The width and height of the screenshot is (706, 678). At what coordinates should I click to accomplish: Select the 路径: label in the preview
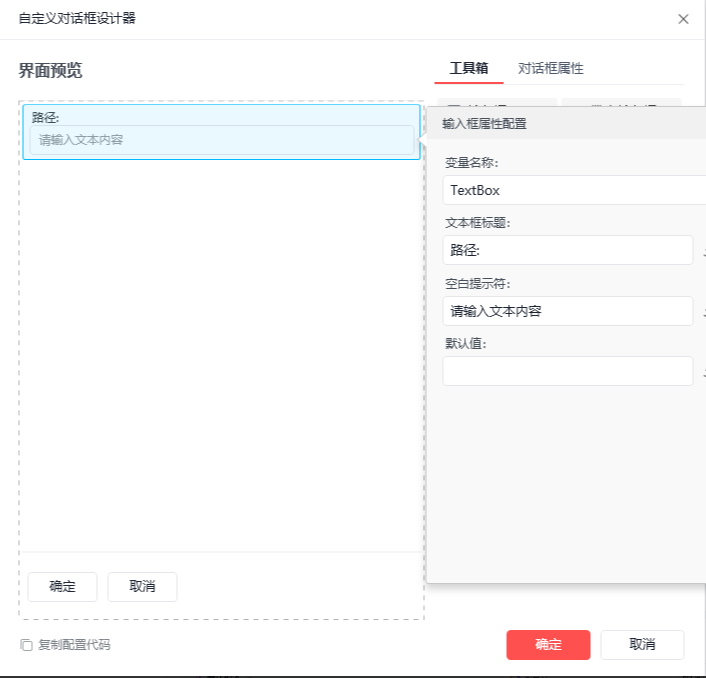[45, 118]
